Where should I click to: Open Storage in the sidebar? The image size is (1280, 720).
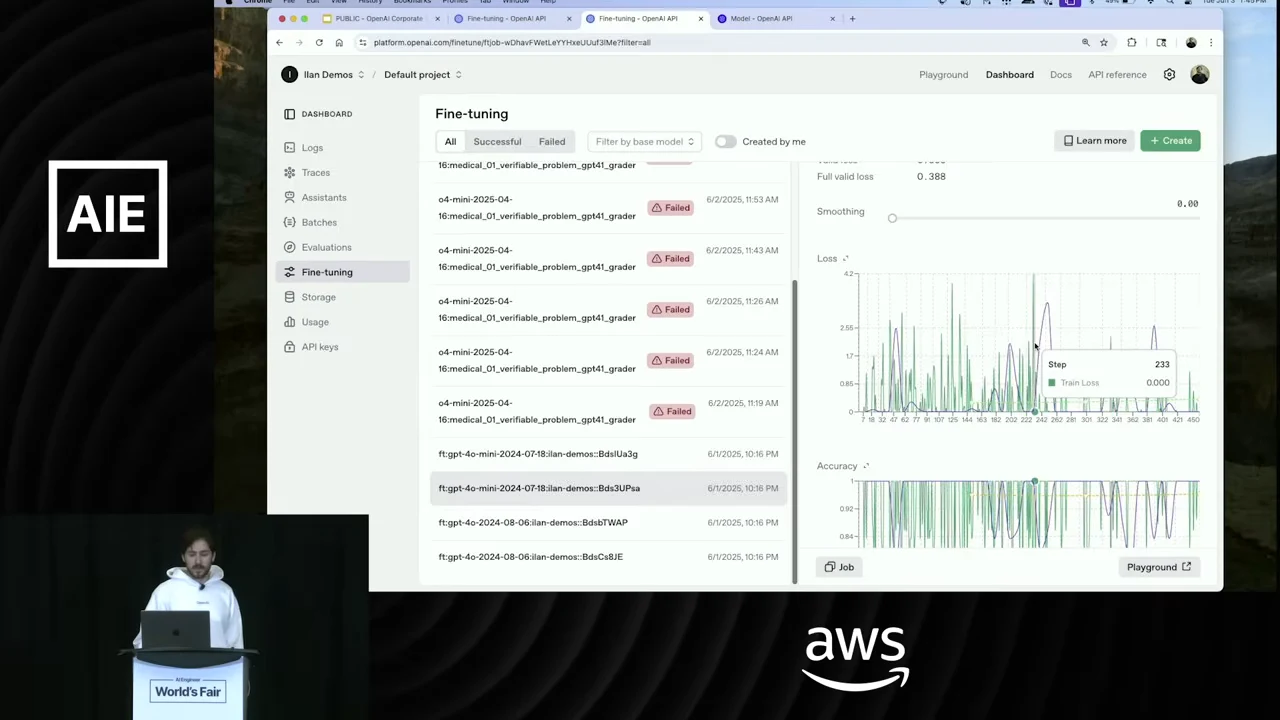point(318,297)
